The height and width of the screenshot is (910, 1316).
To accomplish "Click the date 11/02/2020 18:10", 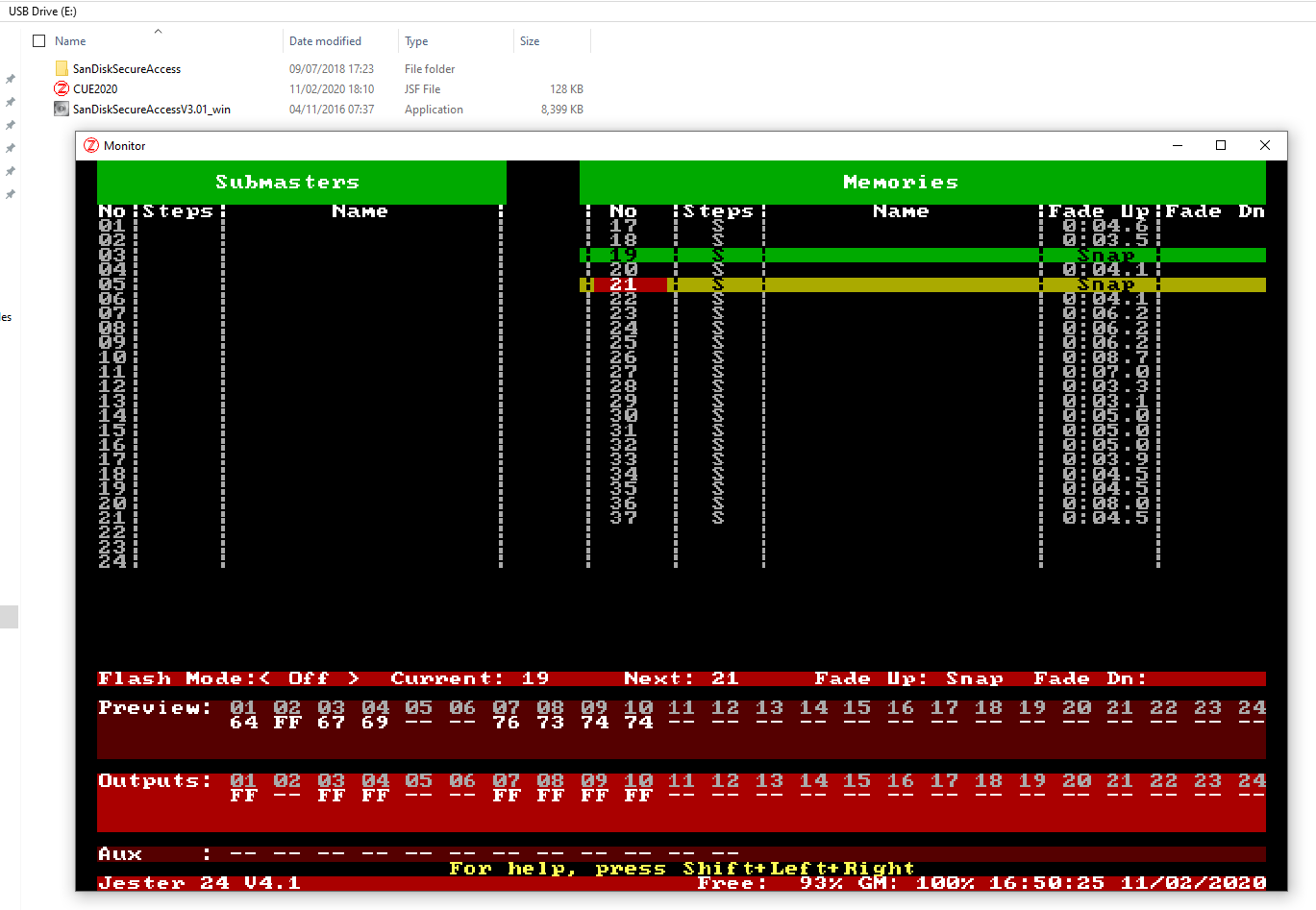I will tap(332, 89).
